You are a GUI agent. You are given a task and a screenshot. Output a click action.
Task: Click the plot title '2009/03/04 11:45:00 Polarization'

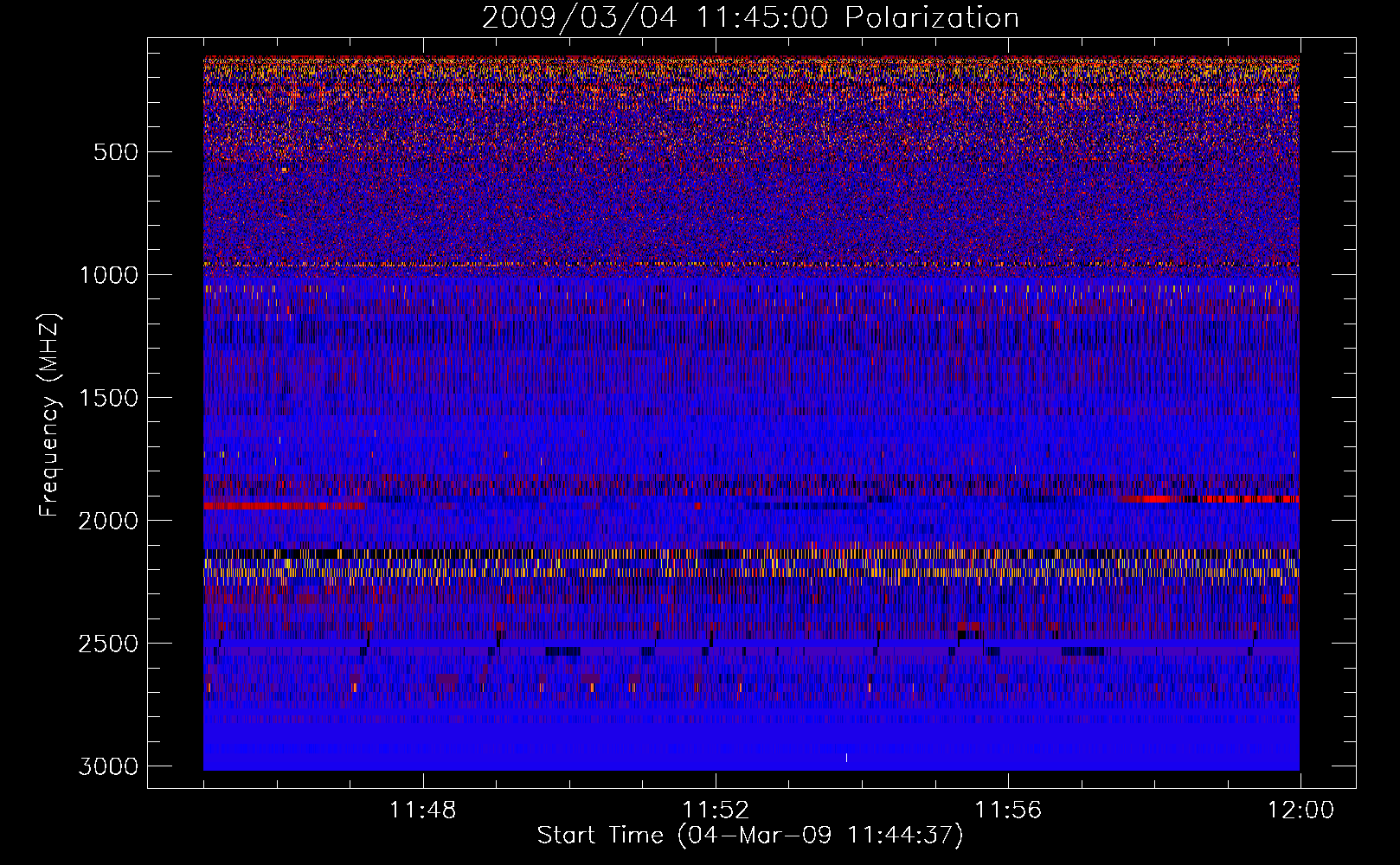[750, 17]
